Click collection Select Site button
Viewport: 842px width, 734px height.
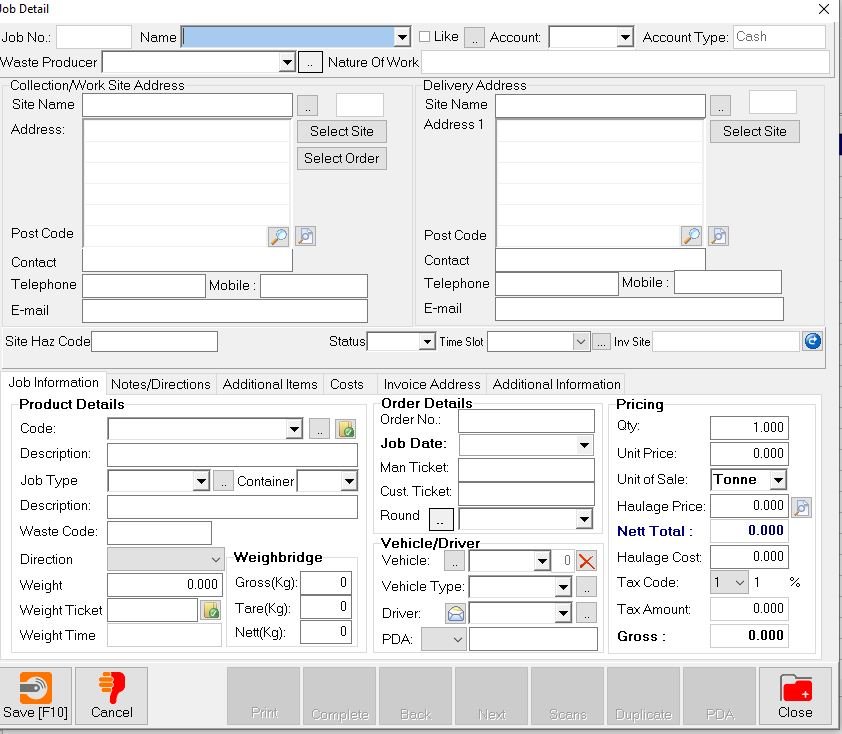point(342,132)
